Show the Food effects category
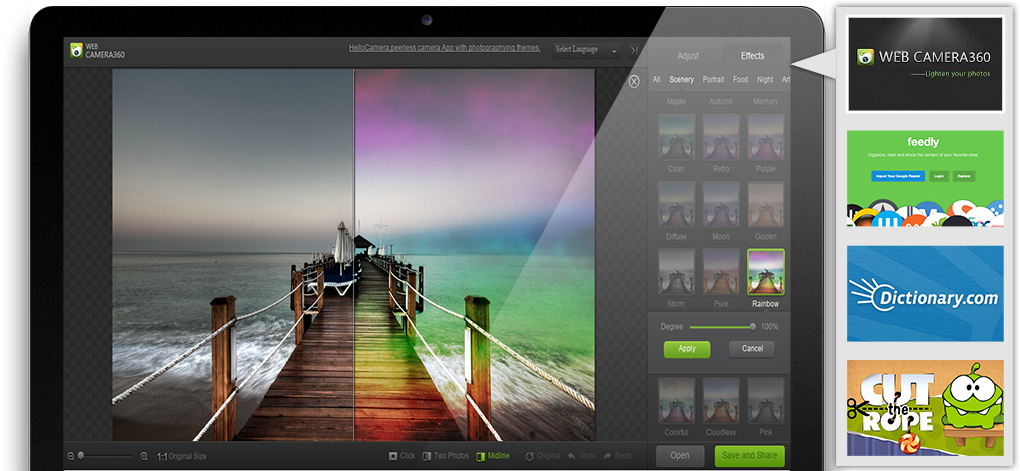Image resolution: width=1020 pixels, height=471 pixels. click(740, 79)
